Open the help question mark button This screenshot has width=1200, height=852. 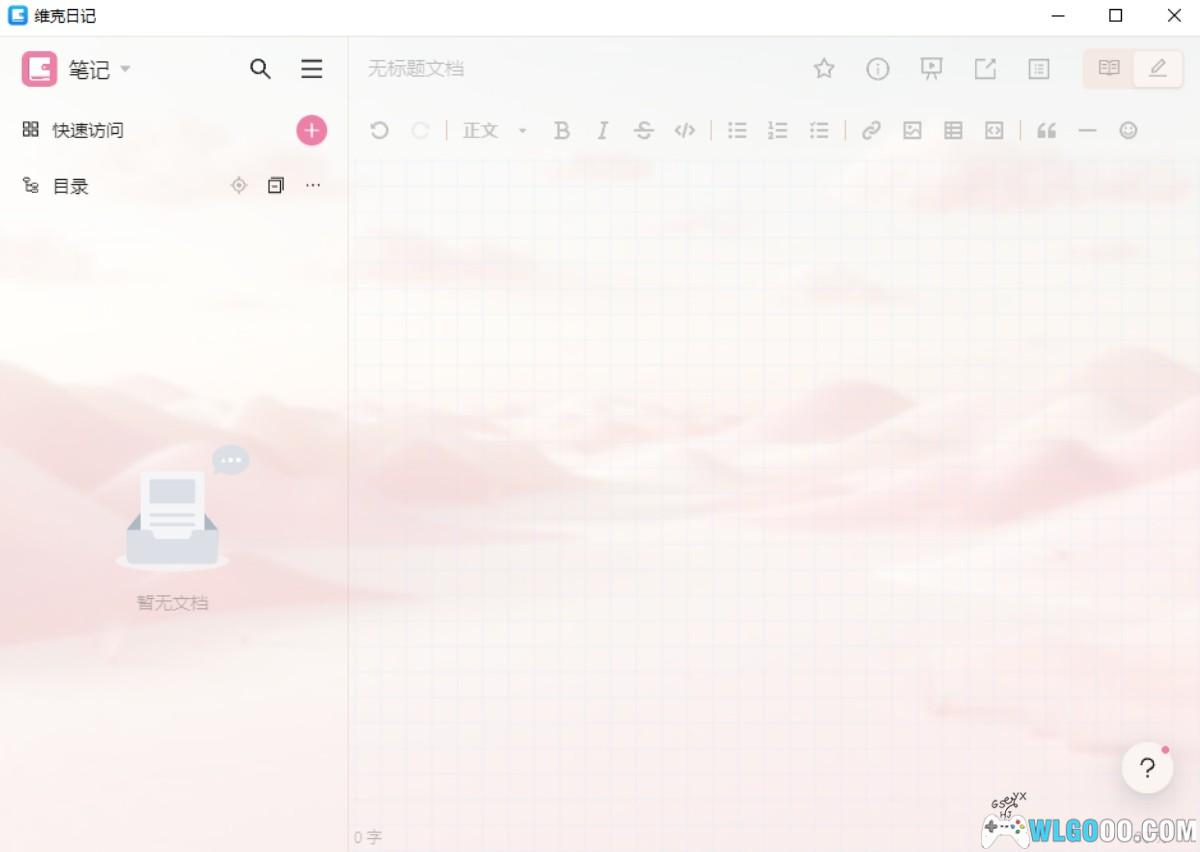[1147, 768]
